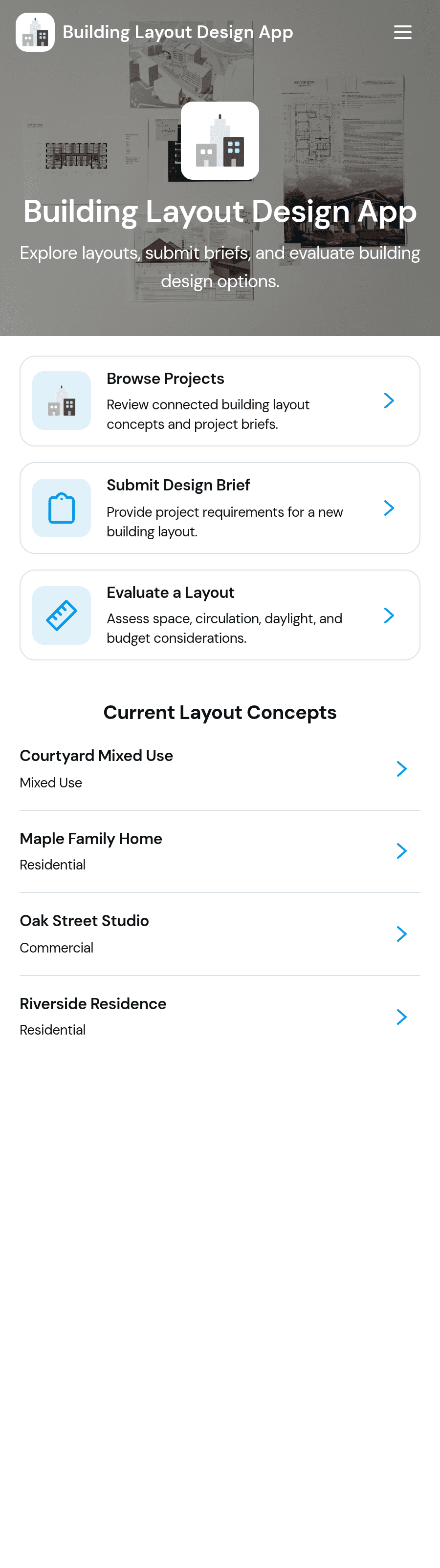
Task: Select the Evaluate a Layout card
Action: (220, 615)
